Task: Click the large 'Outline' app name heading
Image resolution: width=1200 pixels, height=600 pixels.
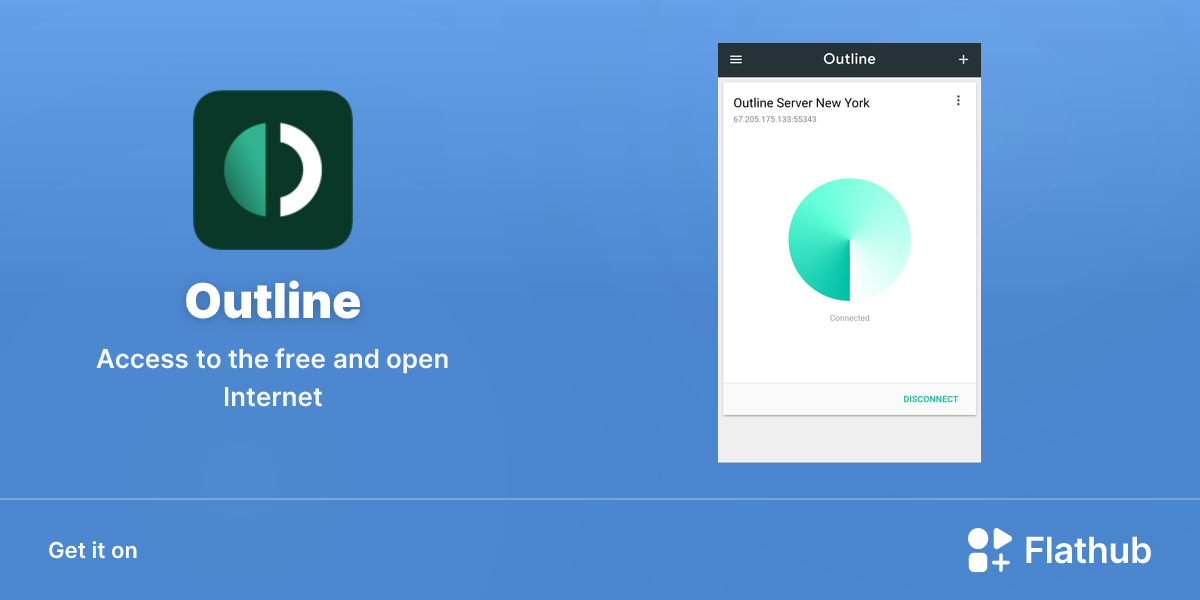Action: [273, 301]
